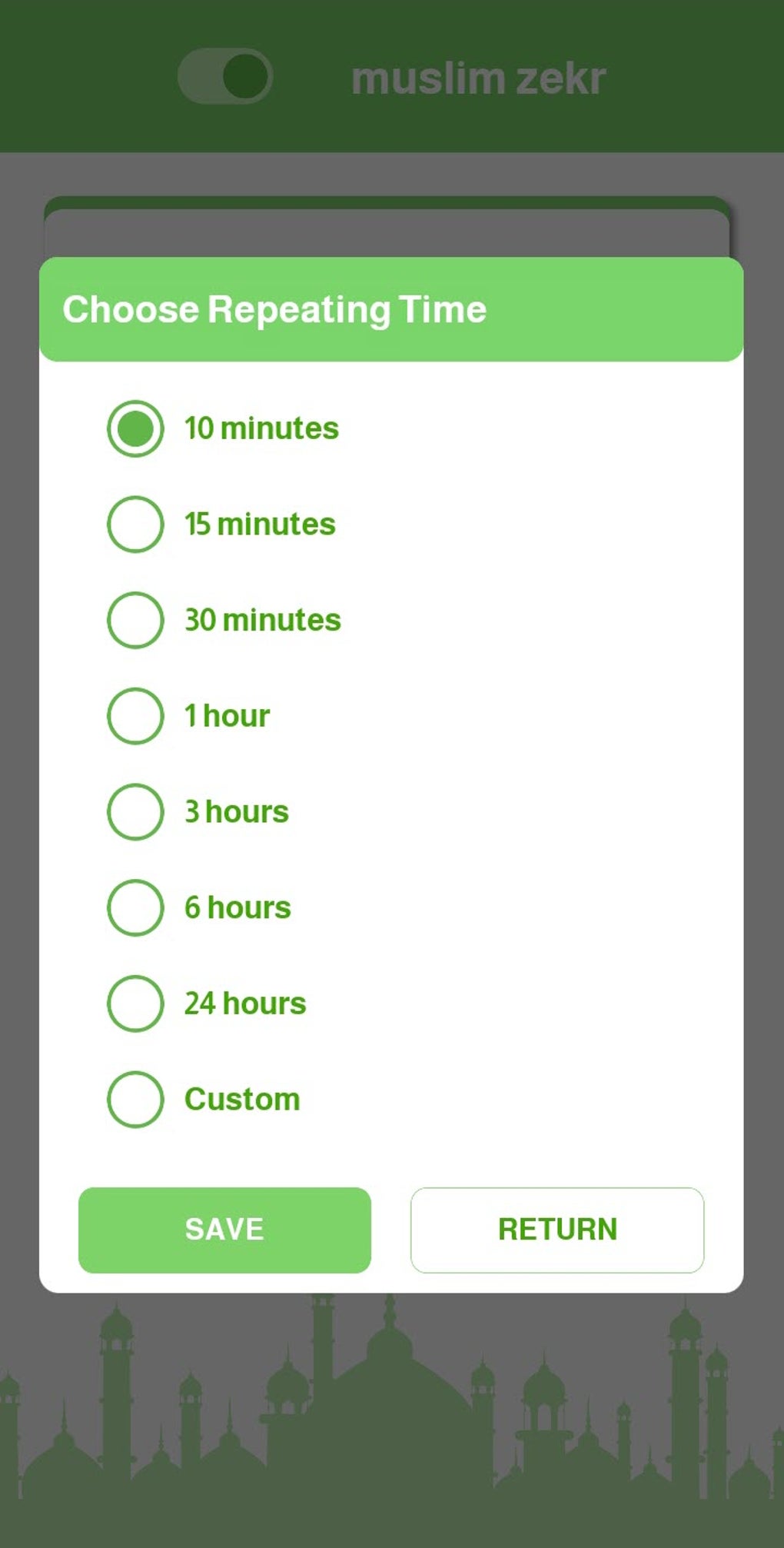The height and width of the screenshot is (1548, 784).
Task: Pick the 6 hours radio button
Action: tap(135, 907)
